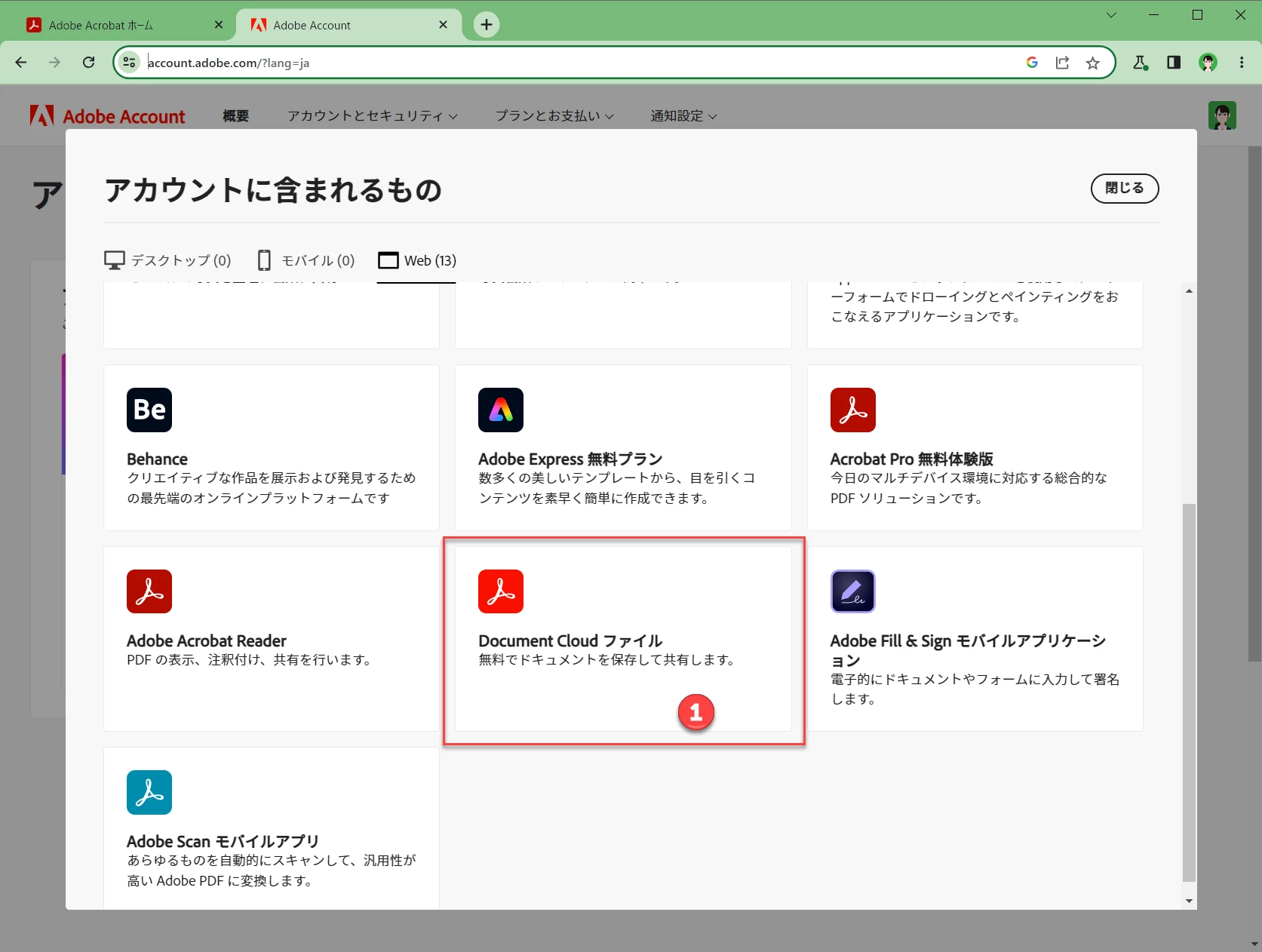The height and width of the screenshot is (952, 1262).
Task: Close the Adobe Account tab
Action: click(x=443, y=25)
